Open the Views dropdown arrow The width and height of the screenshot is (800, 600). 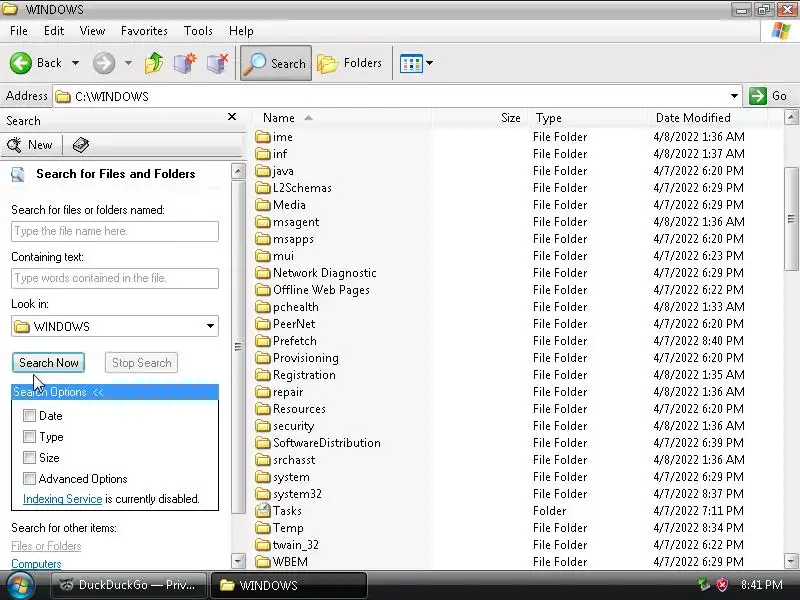point(430,63)
